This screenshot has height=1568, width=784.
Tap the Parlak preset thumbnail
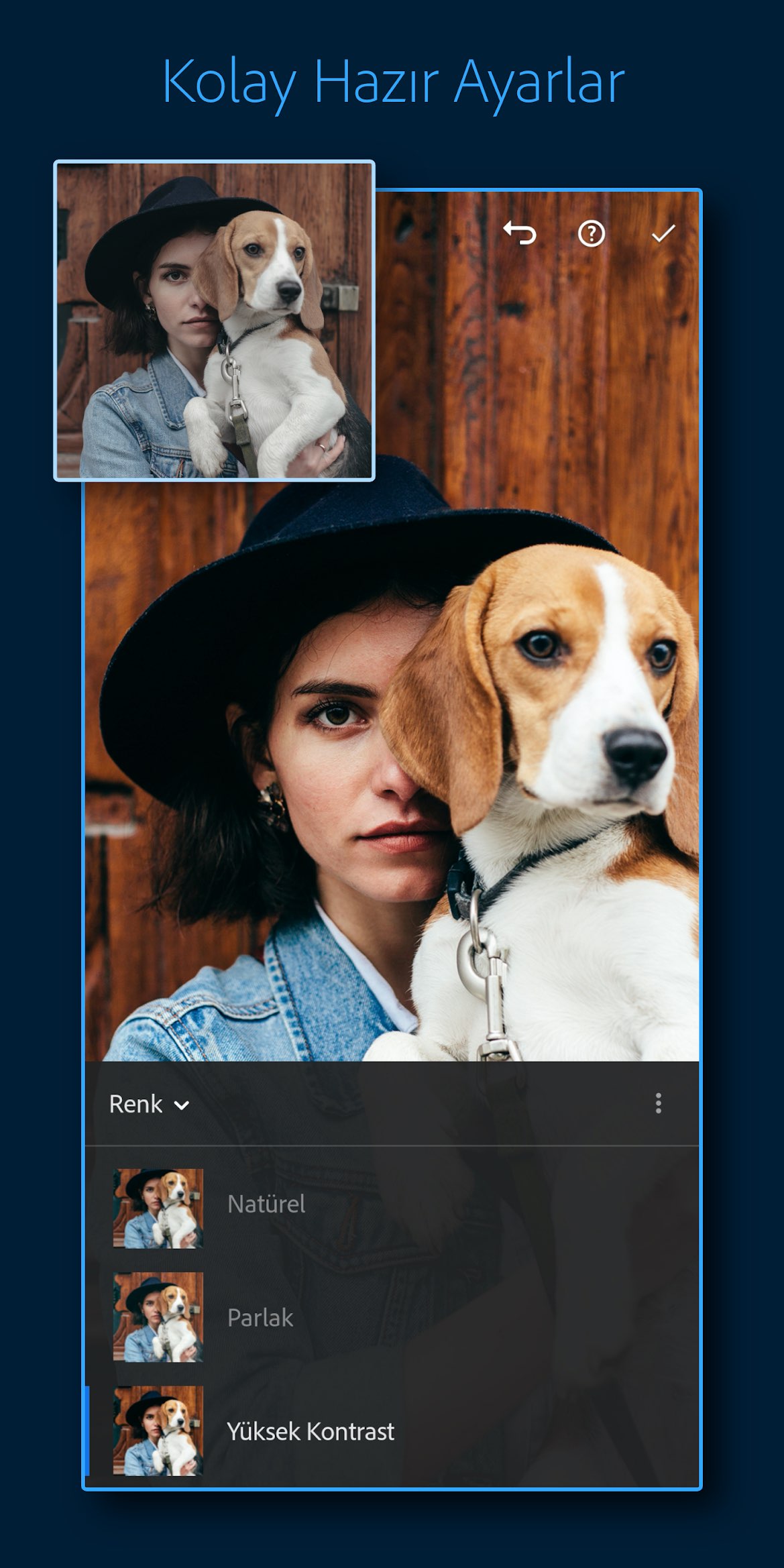pyautogui.click(x=158, y=1317)
